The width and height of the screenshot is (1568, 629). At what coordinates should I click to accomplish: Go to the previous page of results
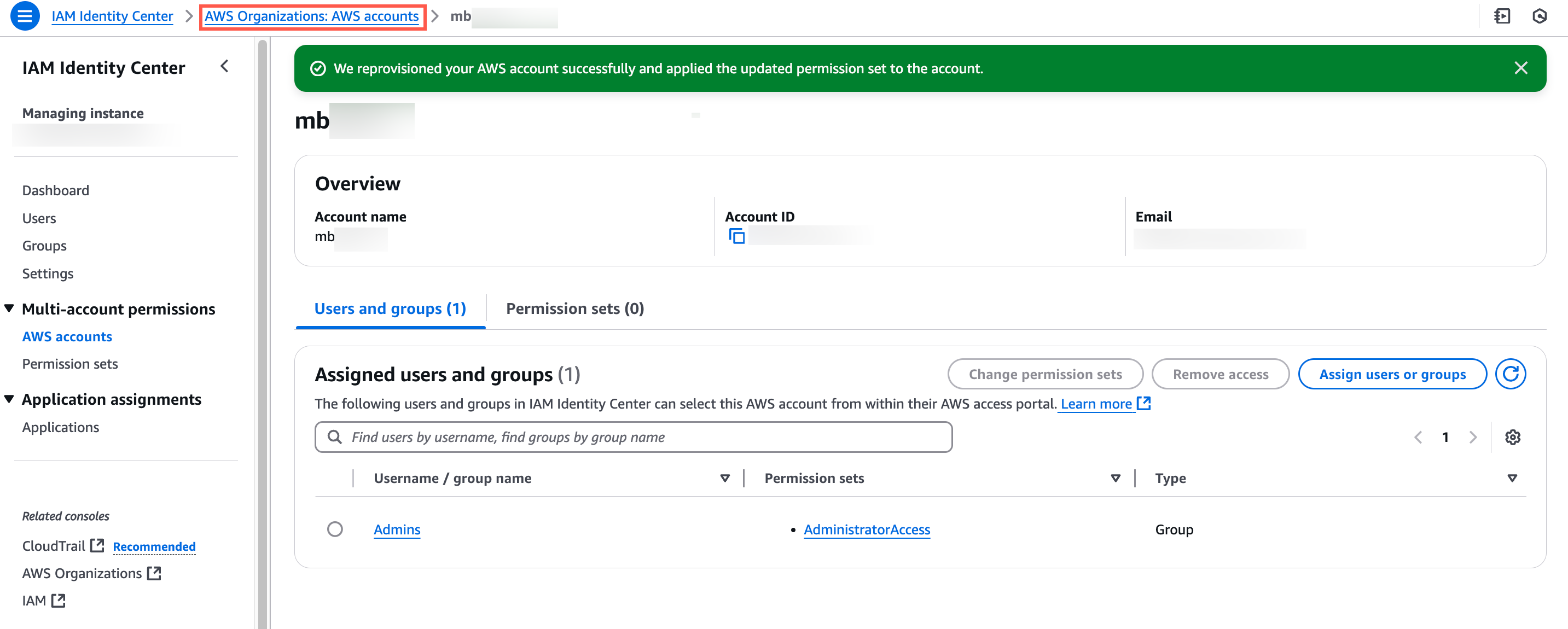(1418, 437)
